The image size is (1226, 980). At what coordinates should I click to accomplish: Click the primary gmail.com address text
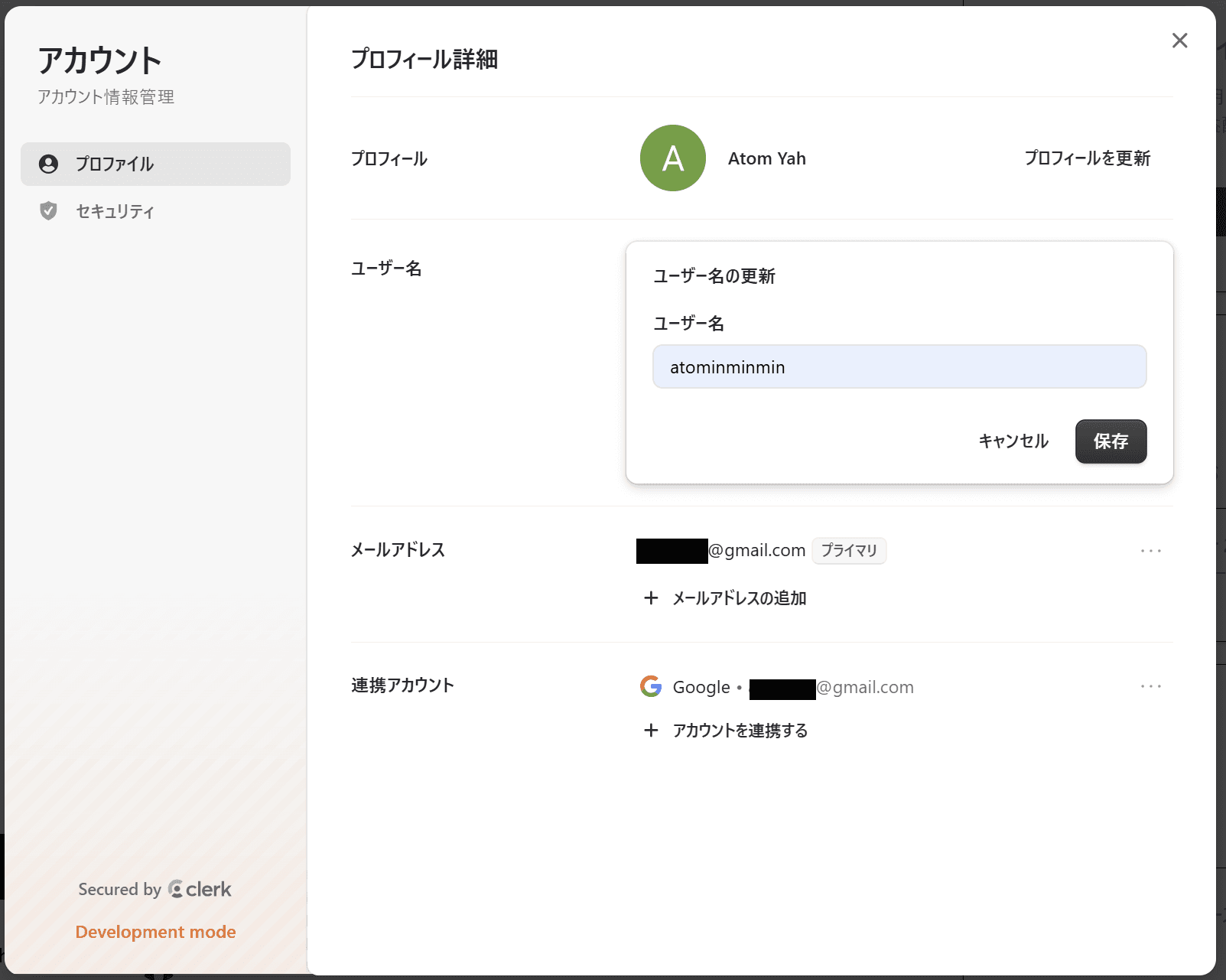(756, 551)
